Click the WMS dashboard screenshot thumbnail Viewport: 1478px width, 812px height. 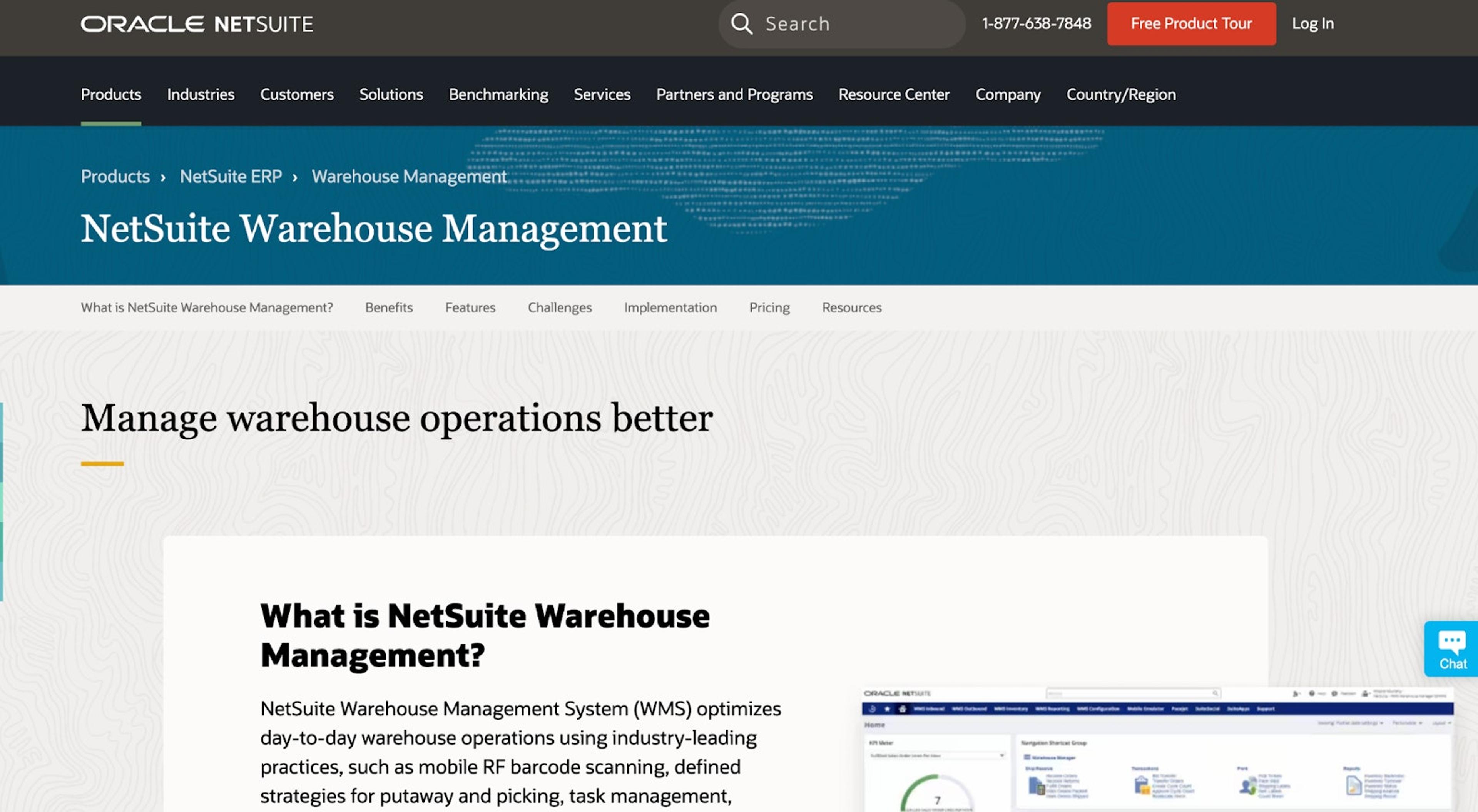point(1157,749)
